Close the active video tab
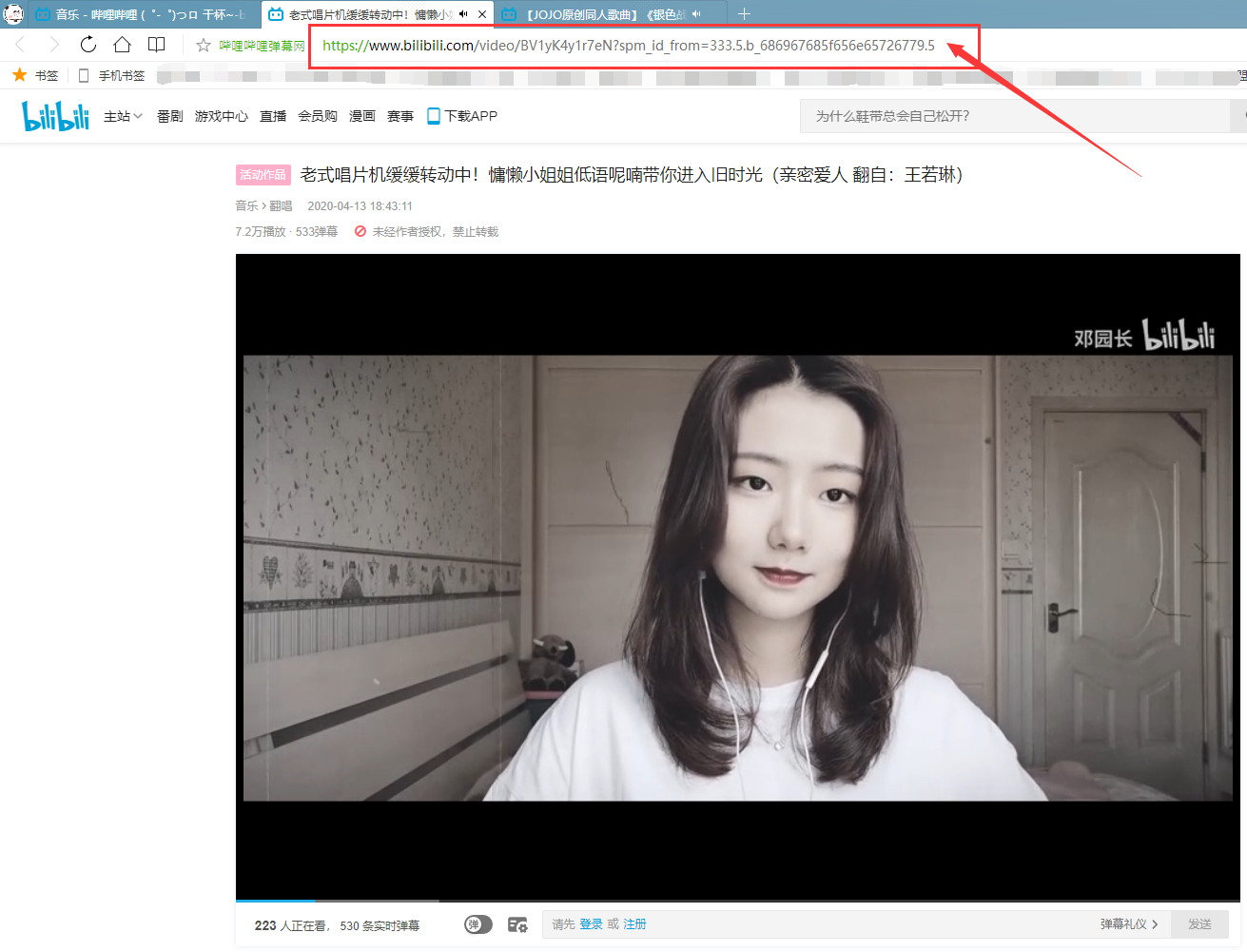The height and width of the screenshot is (952, 1247). [x=482, y=14]
